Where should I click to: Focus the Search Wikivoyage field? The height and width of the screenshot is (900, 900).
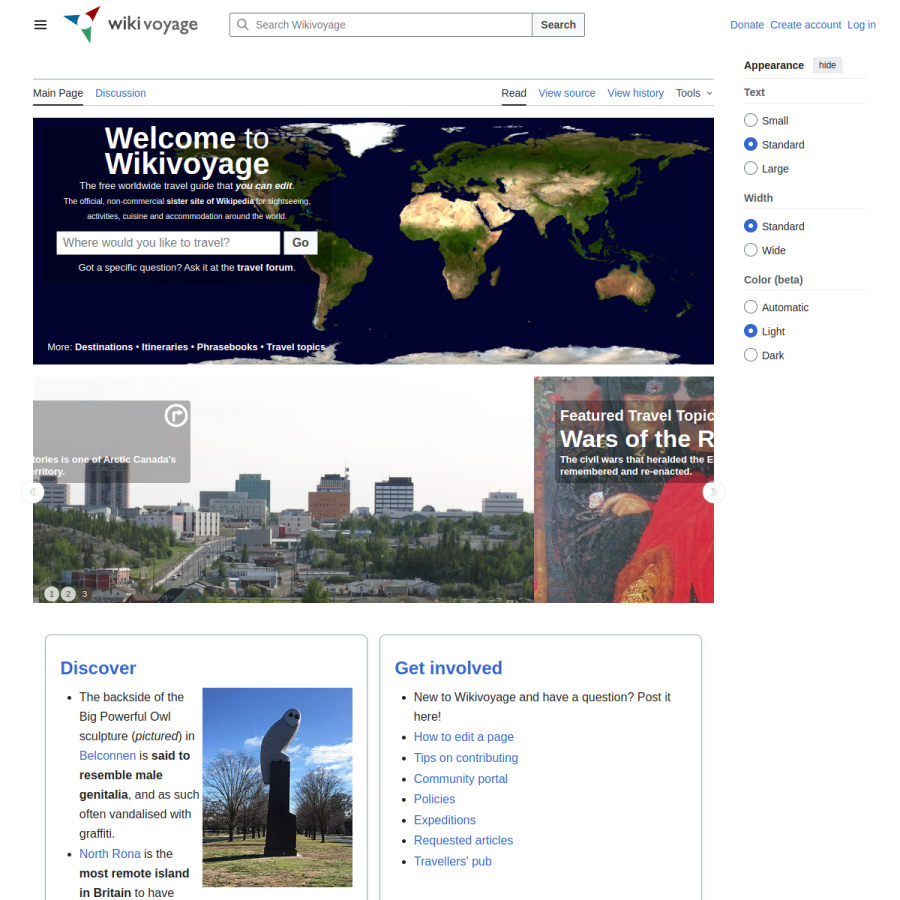(x=381, y=25)
